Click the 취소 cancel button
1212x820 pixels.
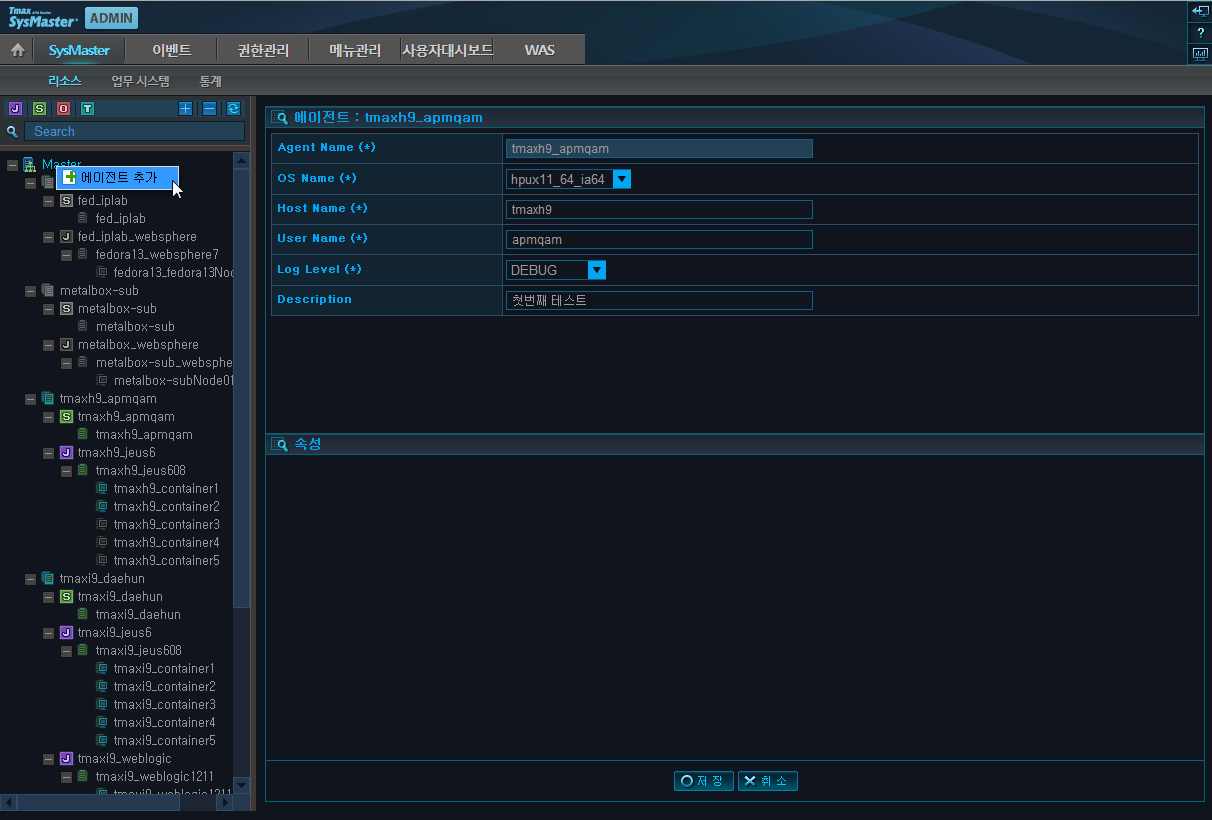click(x=768, y=781)
